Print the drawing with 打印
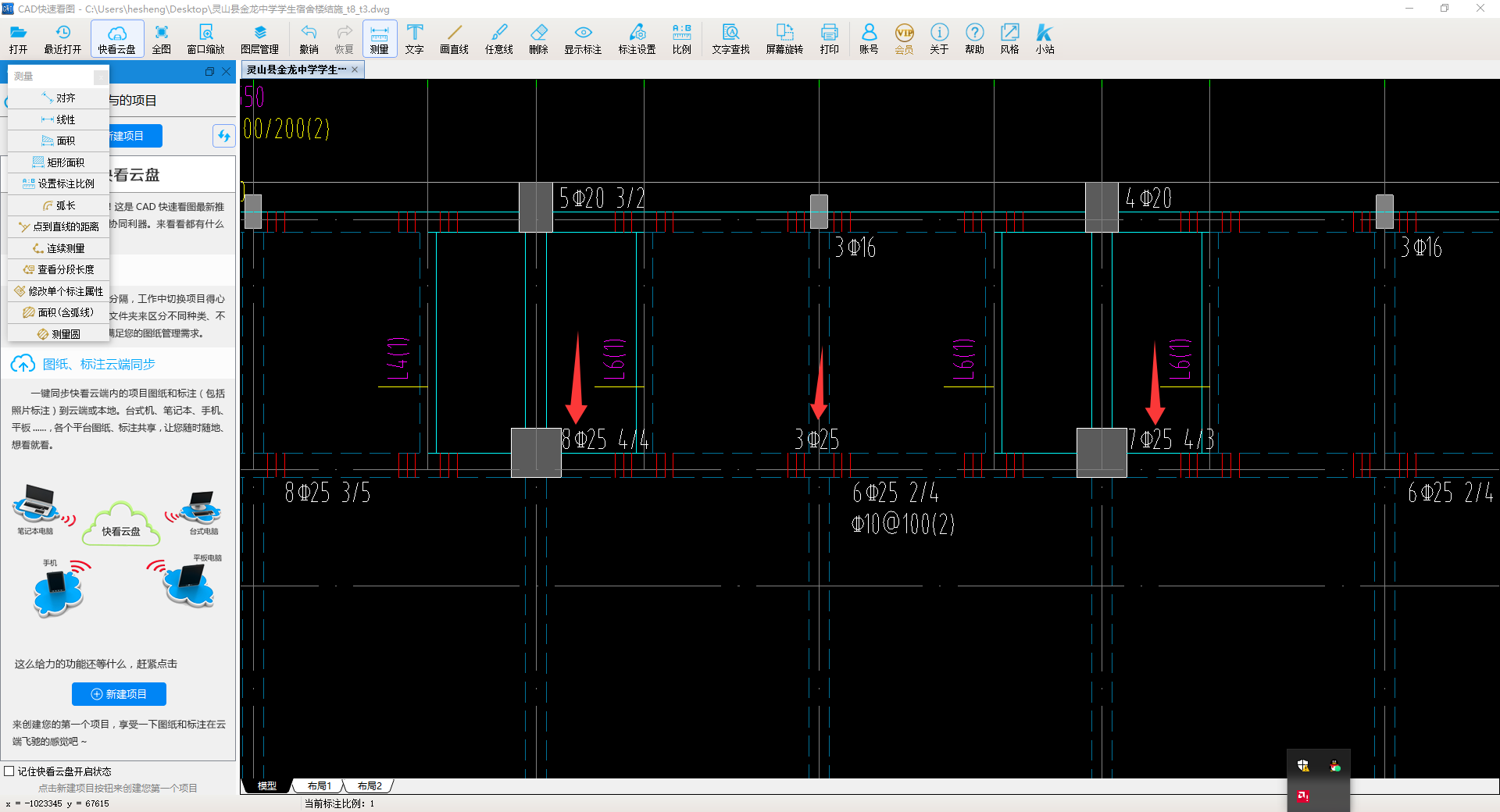Viewport: 1500px width, 812px height. 830,39
